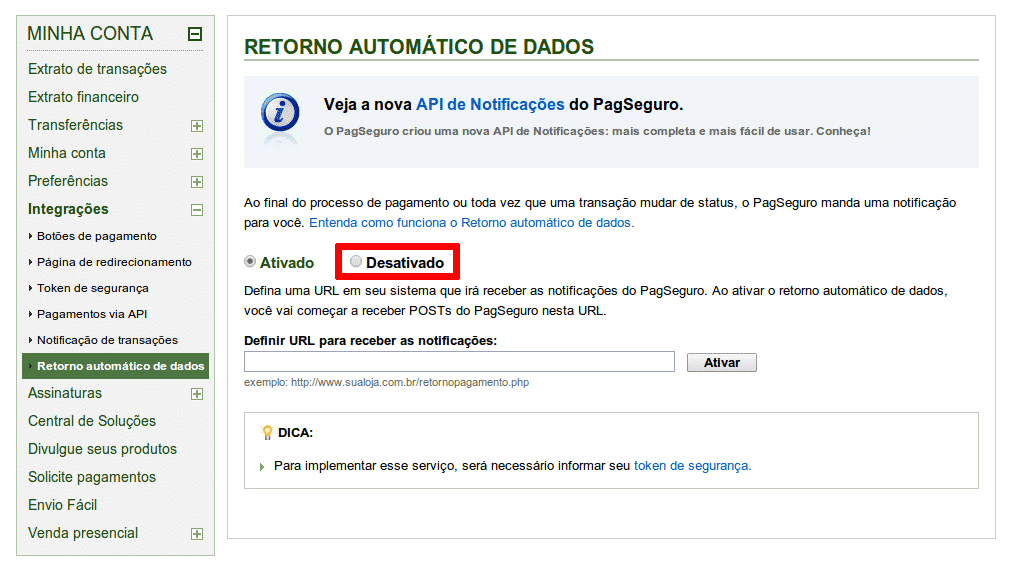
Task: Click the DICA lightbulb icon
Action: pos(267,433)
